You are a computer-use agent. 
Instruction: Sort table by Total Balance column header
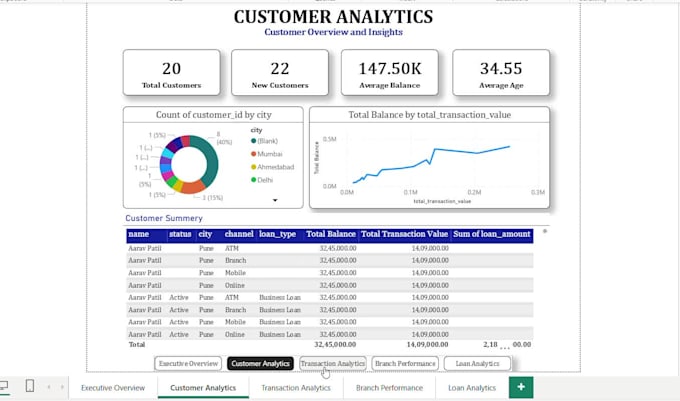[x=330, y=234]
